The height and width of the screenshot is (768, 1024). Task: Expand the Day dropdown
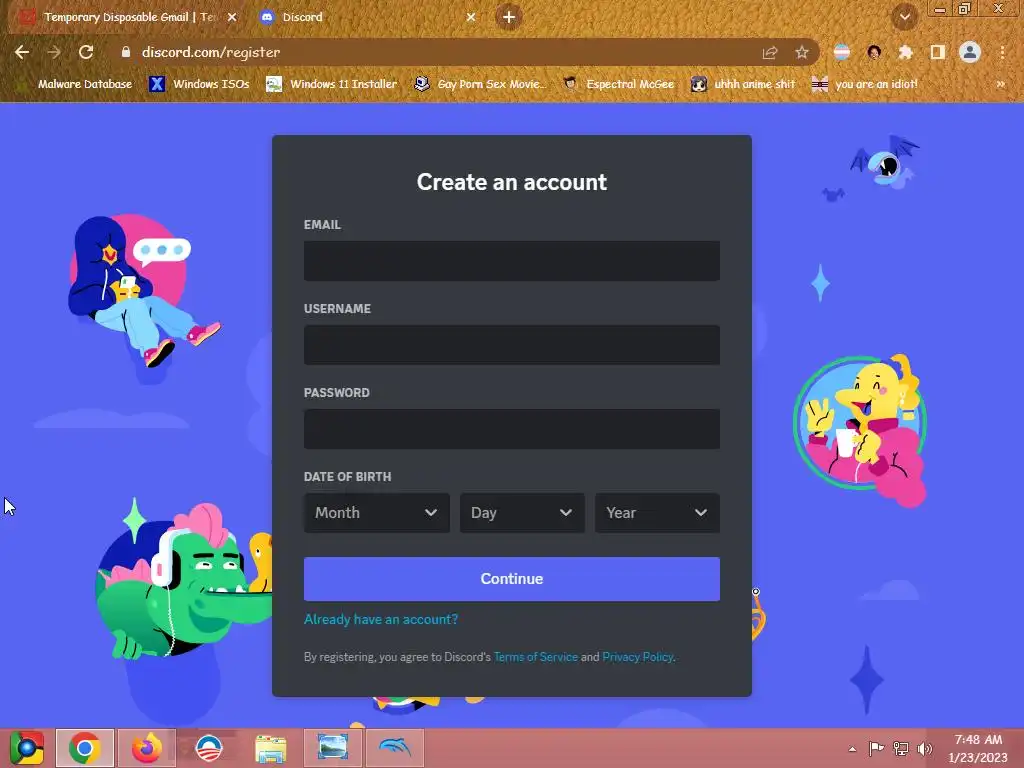click(522, 513)
